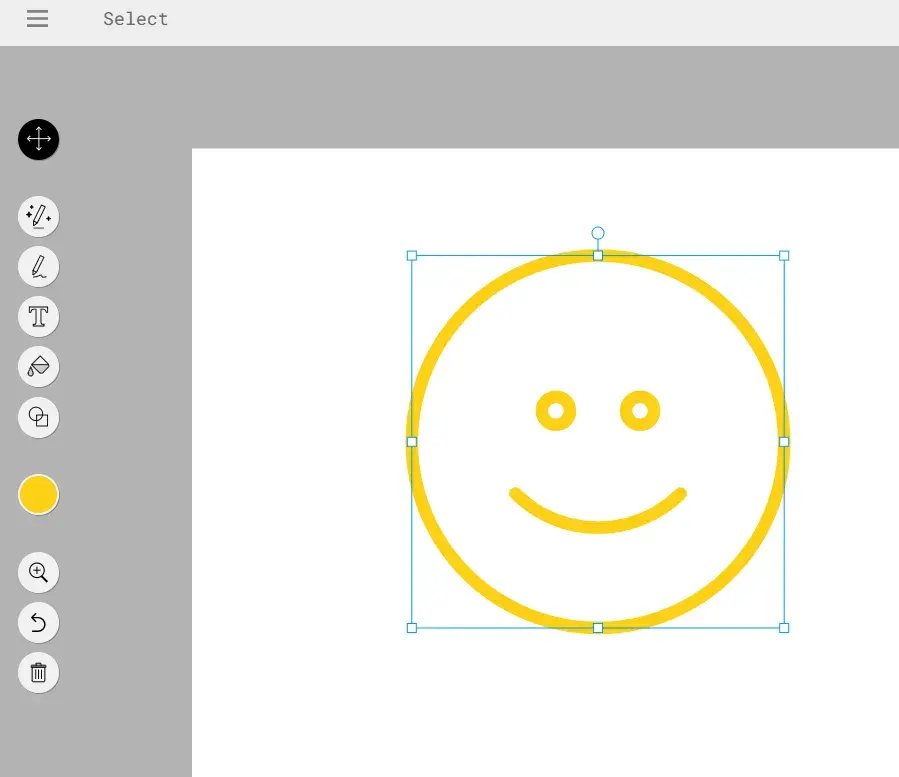Screen dimensions: 899x777
Task: Click the top-left selection corner handle
Action: tap(412, 256)
